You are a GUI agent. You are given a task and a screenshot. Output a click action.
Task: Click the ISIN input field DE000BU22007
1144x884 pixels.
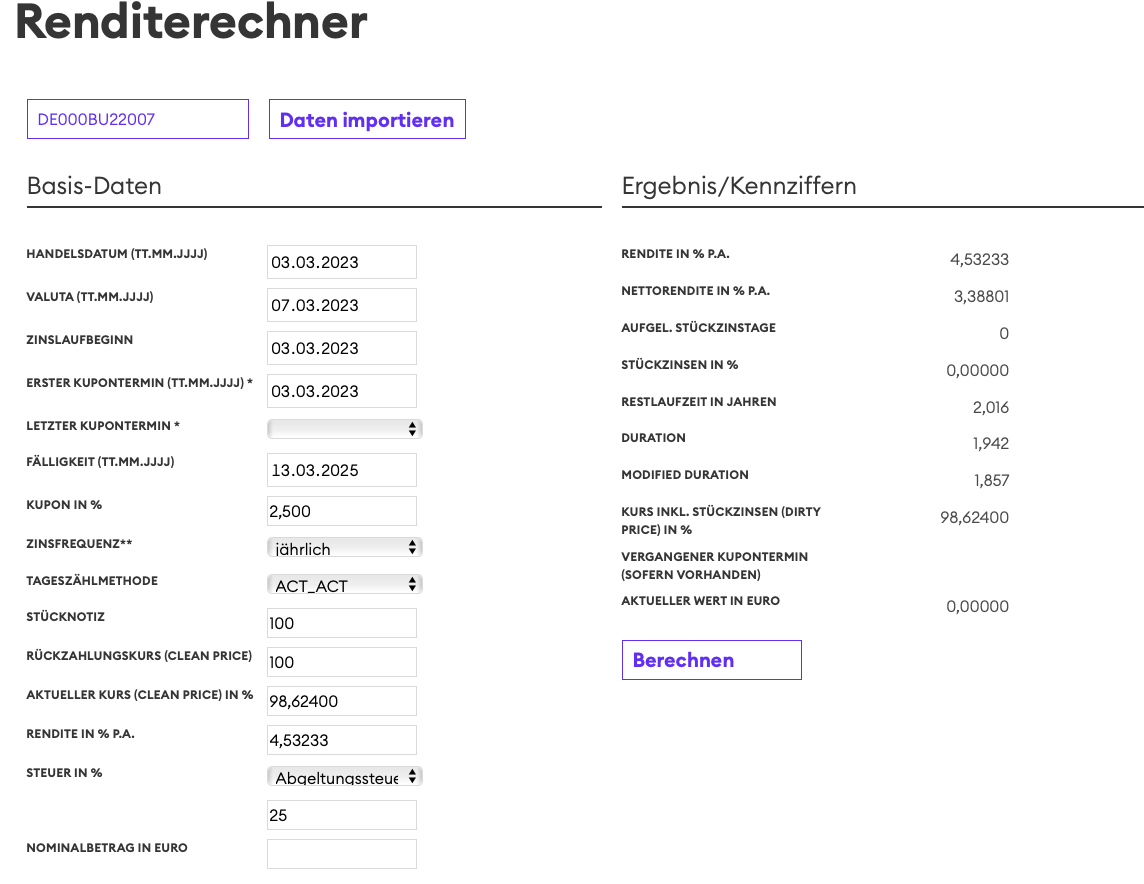[138, 120]
